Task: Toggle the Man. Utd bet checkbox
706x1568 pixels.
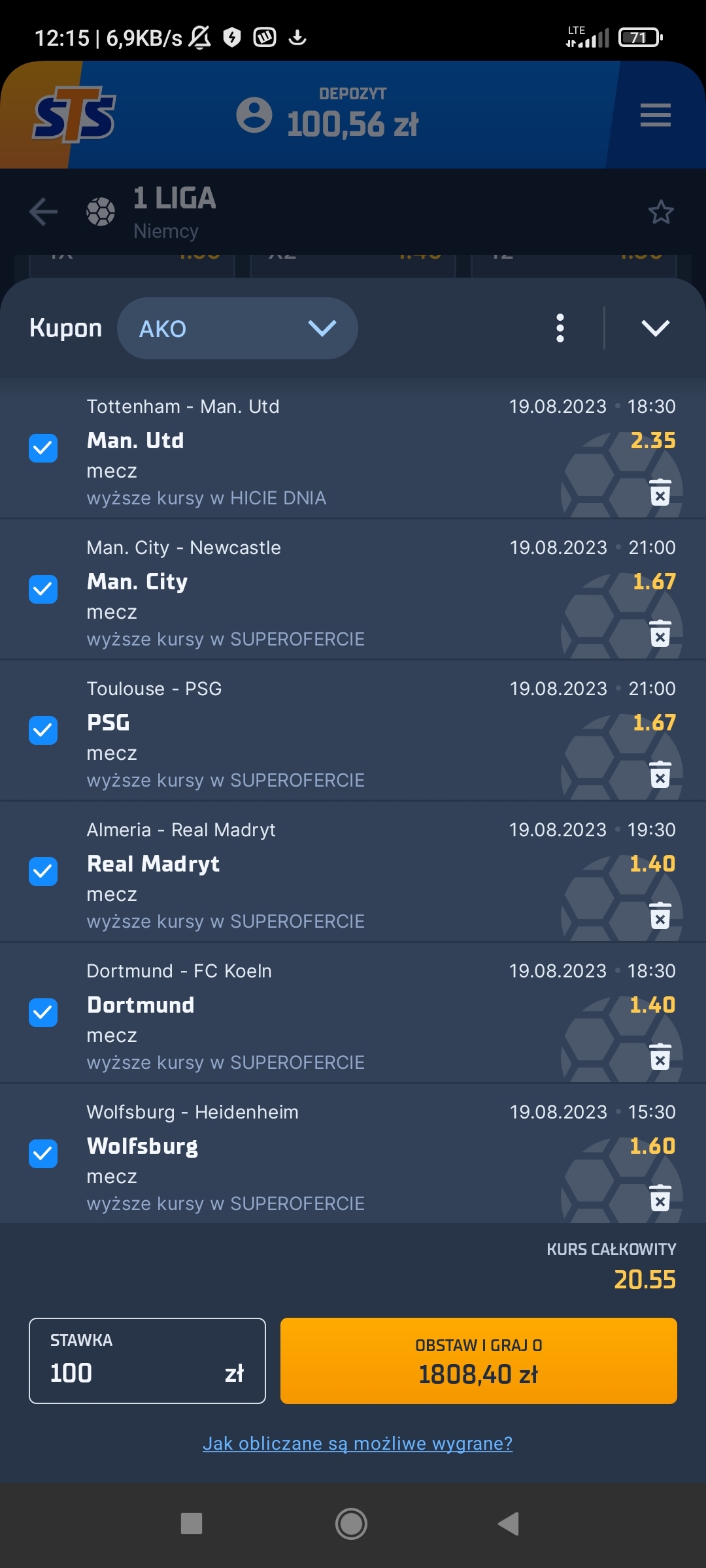Action: (x=43, y=448)
